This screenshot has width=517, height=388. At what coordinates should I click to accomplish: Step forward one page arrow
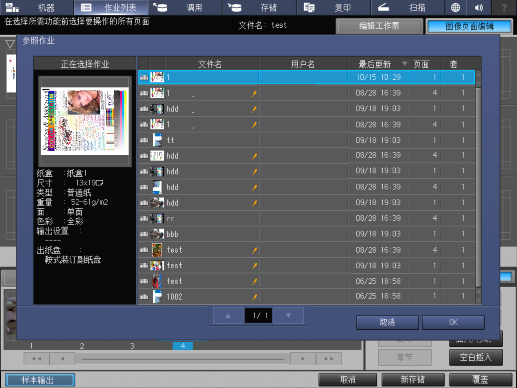(303, 359)
